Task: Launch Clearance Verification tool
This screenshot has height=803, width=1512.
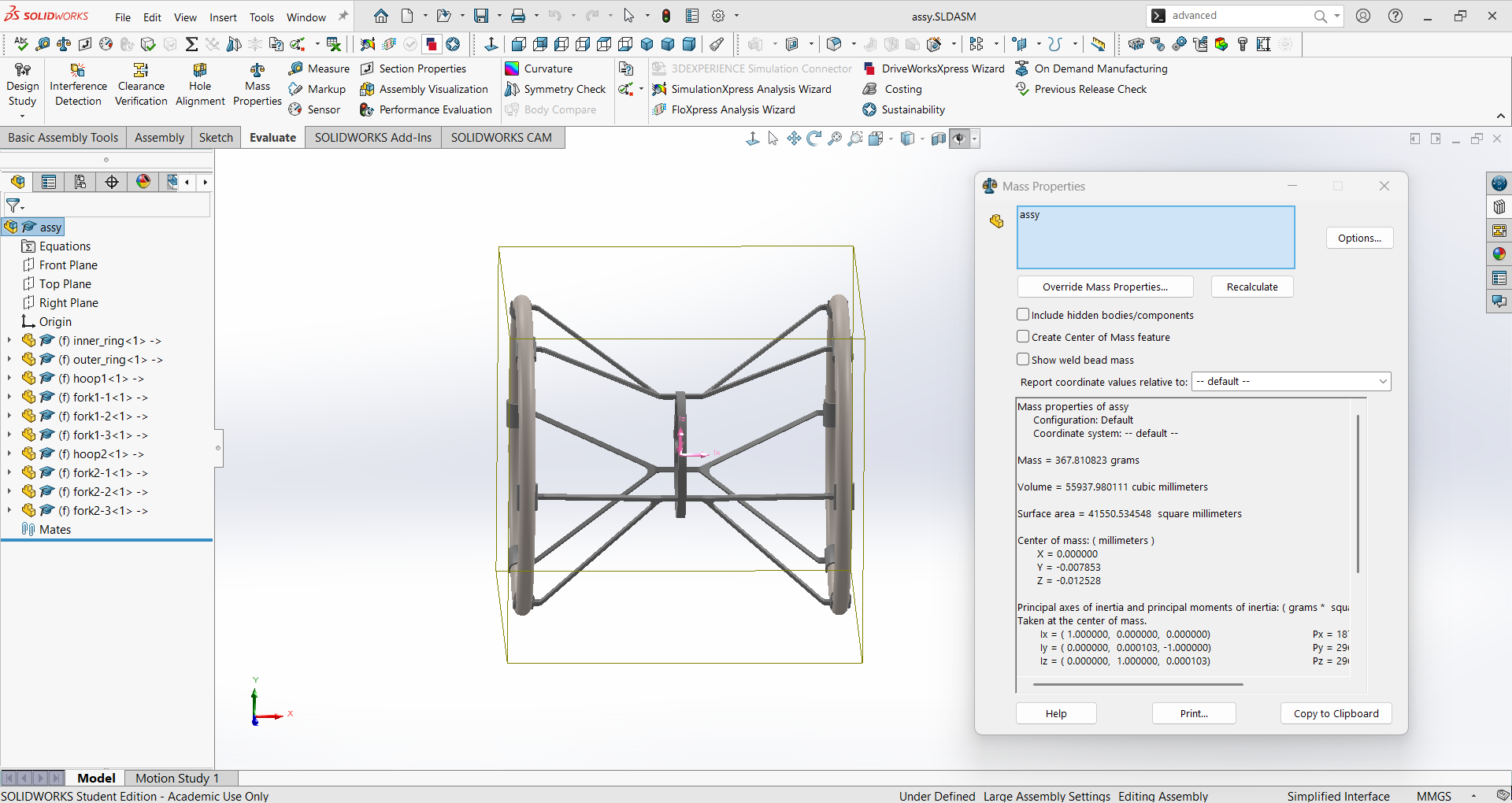Action: 141,85
